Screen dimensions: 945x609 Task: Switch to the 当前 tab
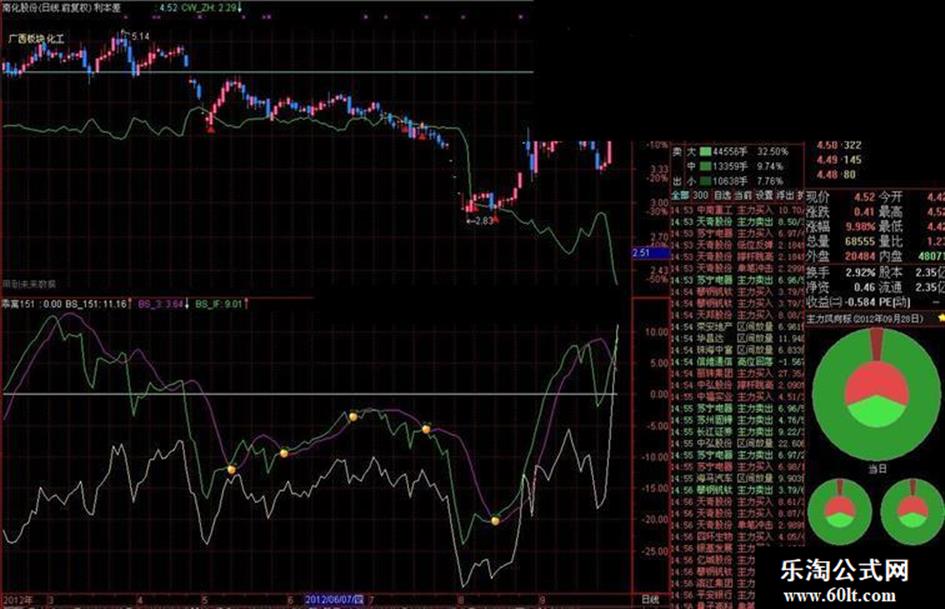tap(743, 195)
